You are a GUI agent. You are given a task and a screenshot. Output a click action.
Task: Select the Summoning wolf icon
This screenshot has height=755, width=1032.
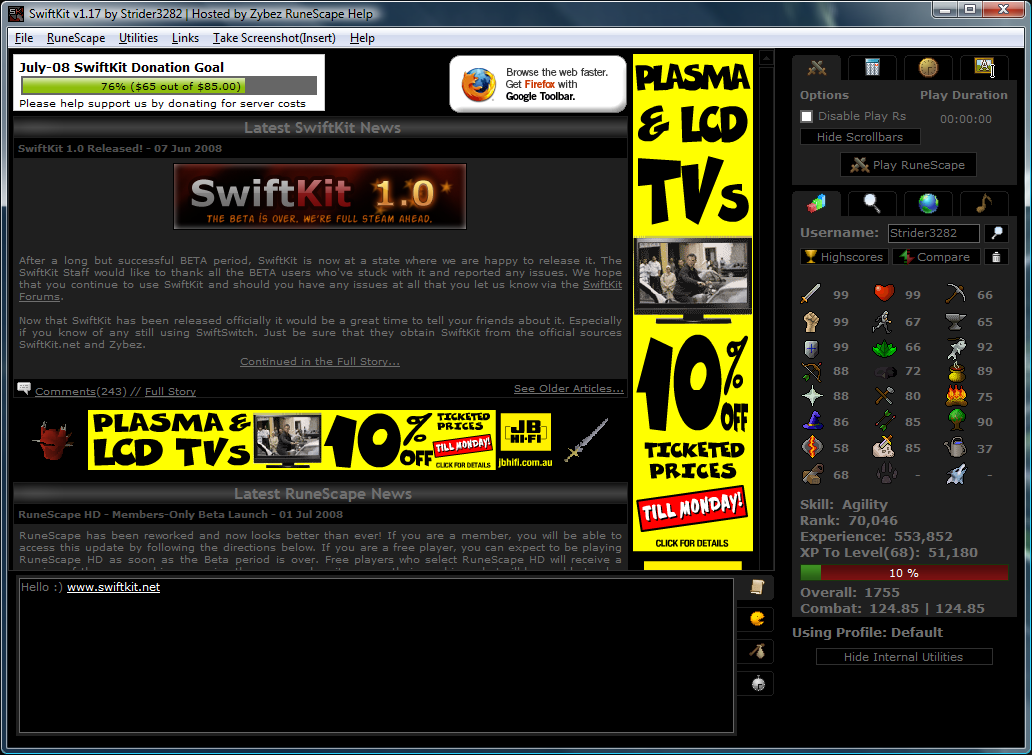coord(956,474)
